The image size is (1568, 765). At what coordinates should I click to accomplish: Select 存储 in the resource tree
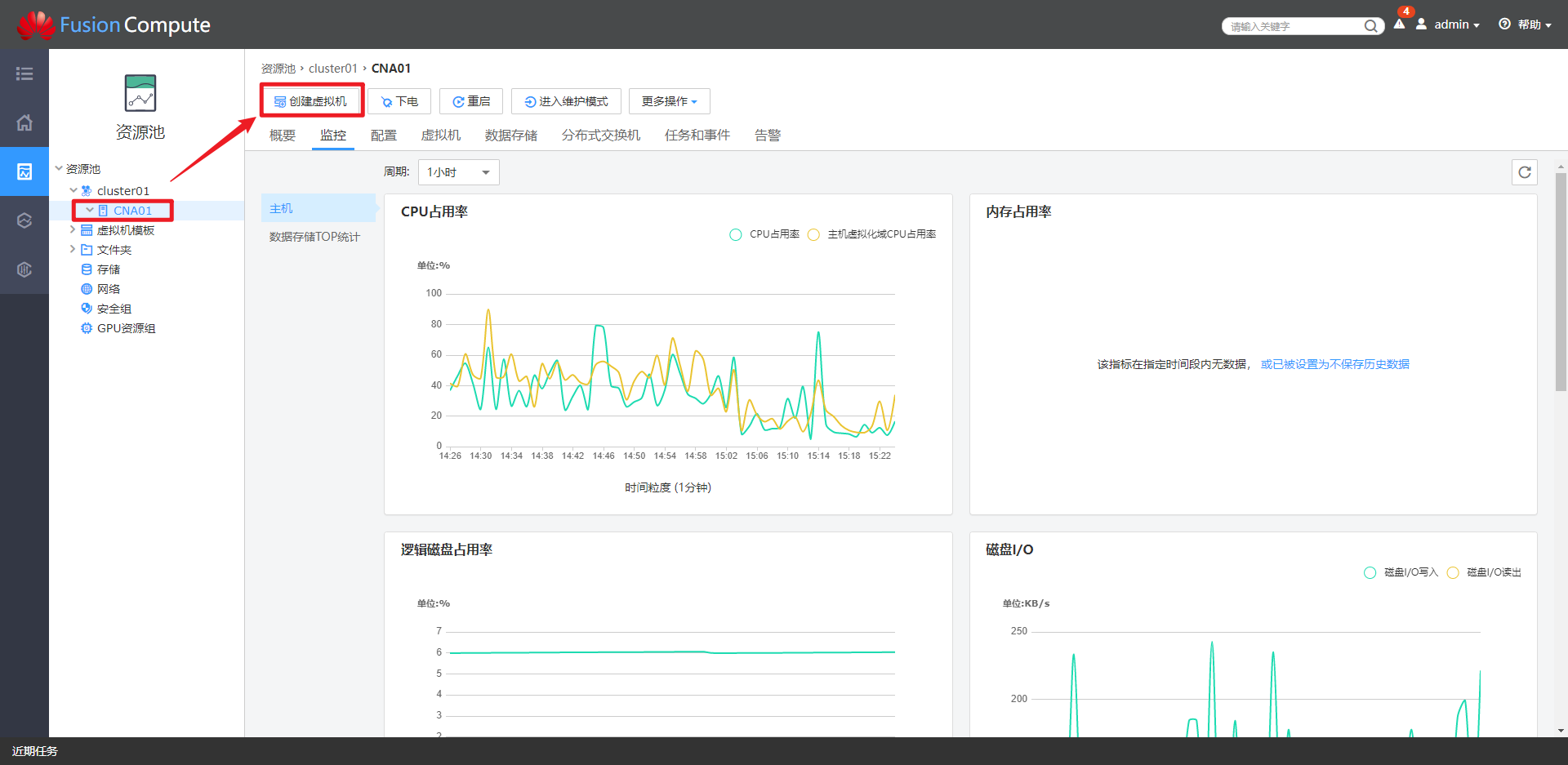tap(109, 269)
